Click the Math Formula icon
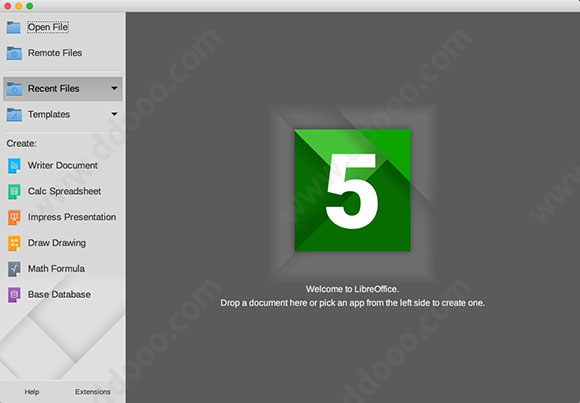Image resolution: width=580 pixels, height=403 pixels. [14, 269]
